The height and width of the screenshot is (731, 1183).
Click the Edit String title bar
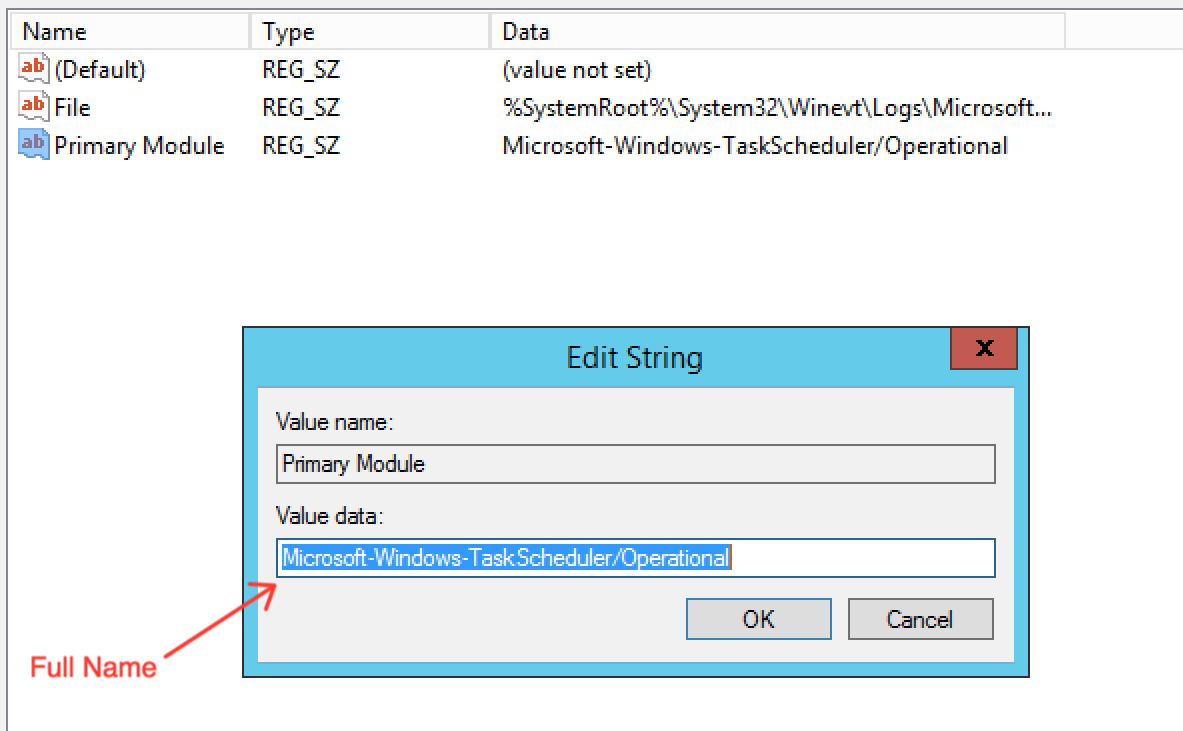(633, 356)
